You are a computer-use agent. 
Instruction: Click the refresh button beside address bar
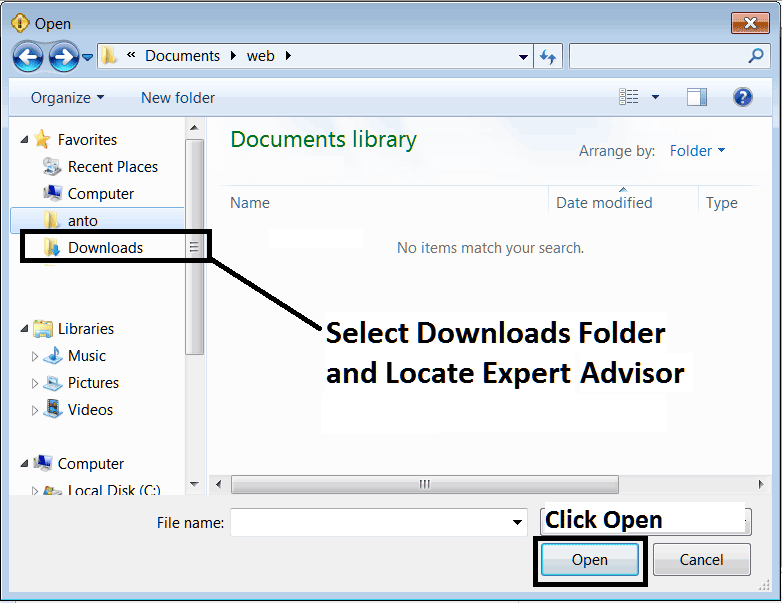click(x=548, y=56)
